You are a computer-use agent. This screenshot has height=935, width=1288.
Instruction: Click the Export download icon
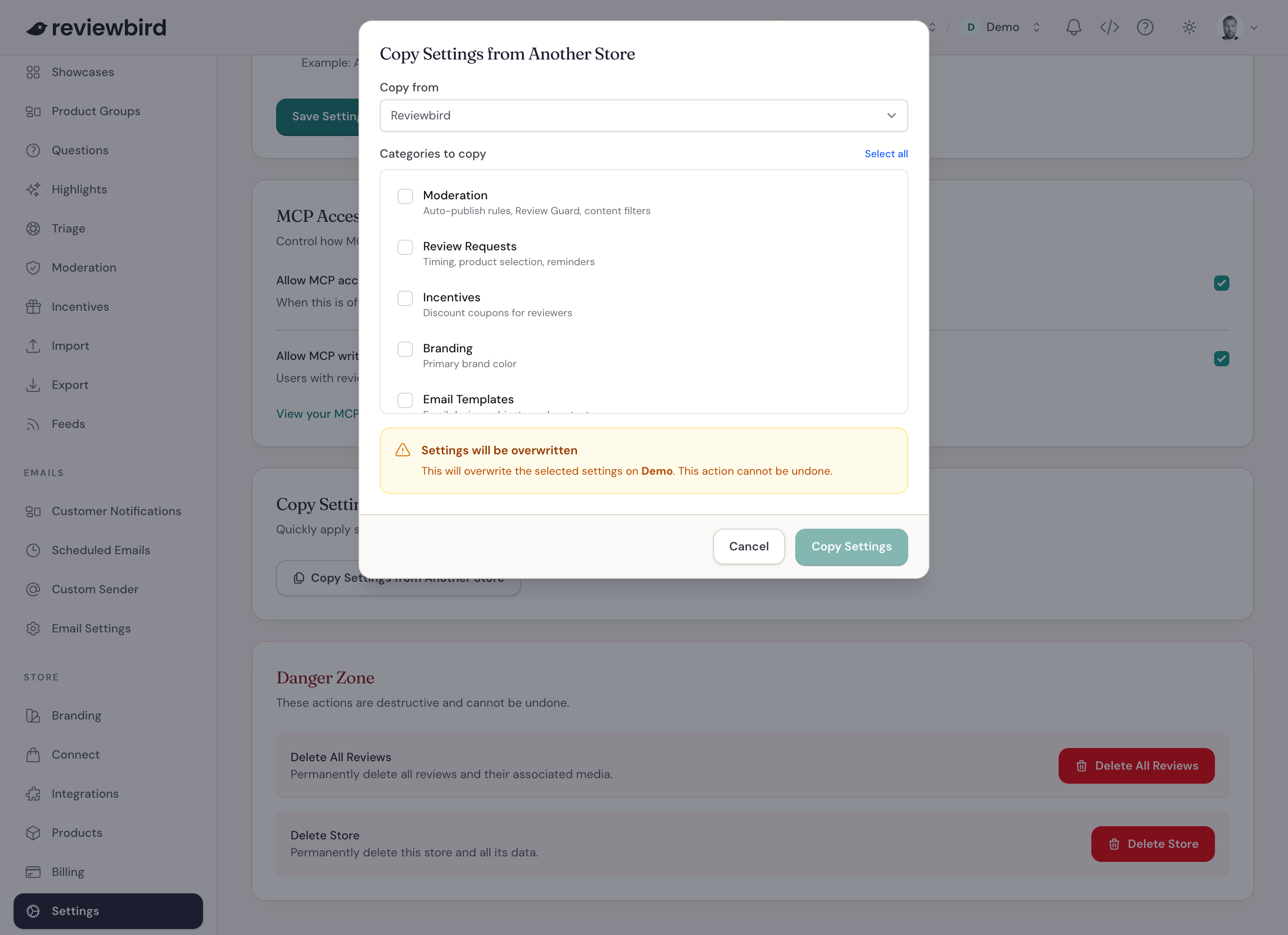pyautogui.click(x=33, y=385)
